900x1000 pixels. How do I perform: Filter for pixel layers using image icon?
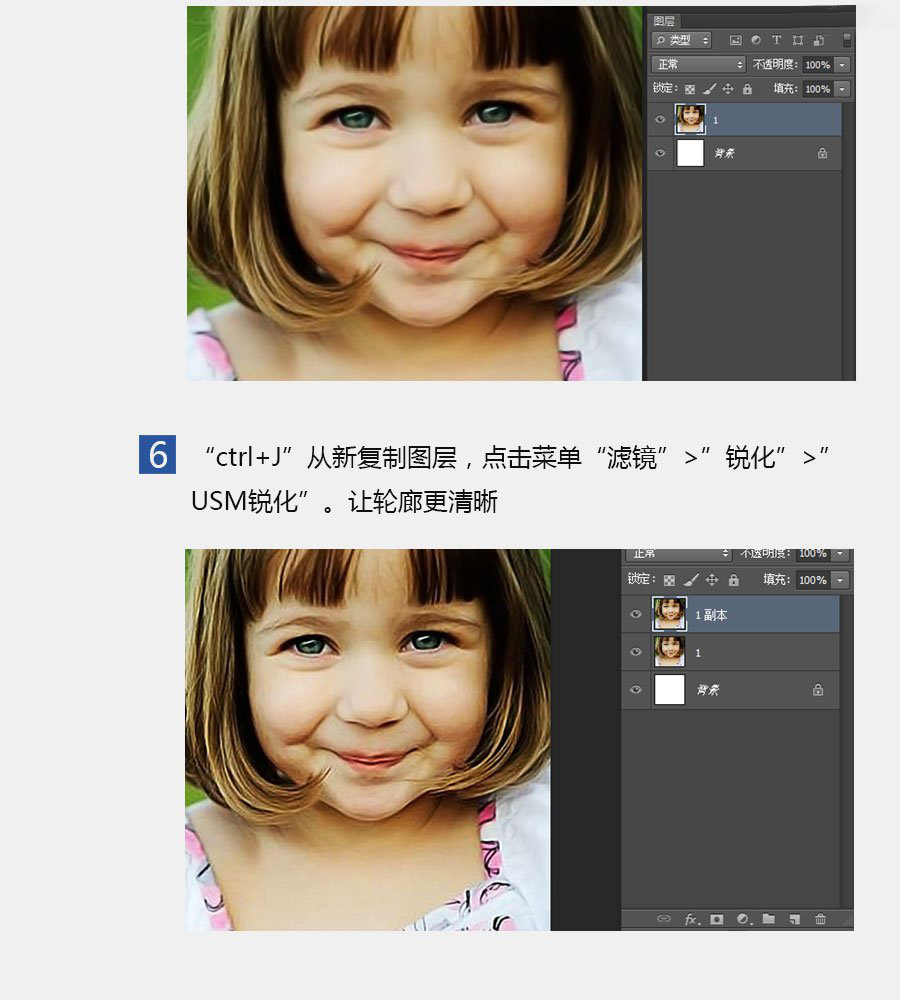pos(735,40)
